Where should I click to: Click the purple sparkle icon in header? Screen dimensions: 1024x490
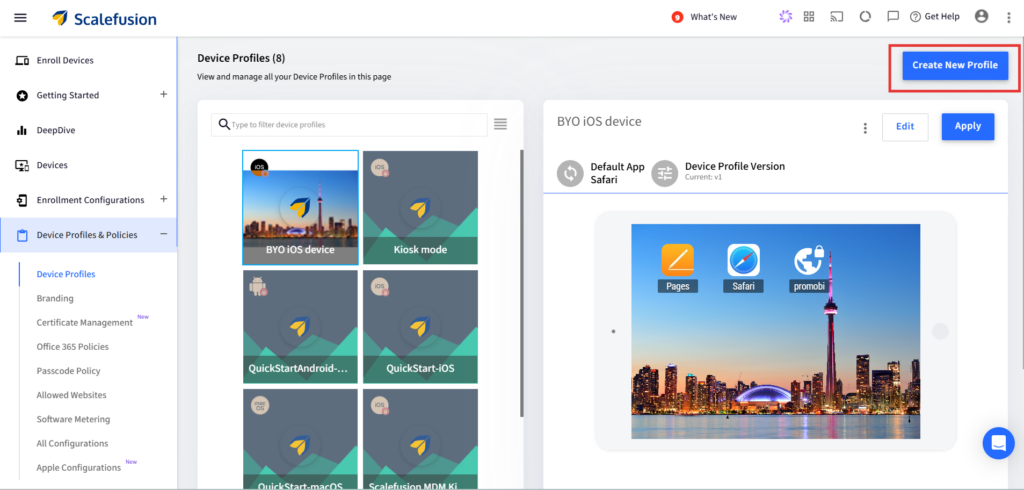click(x=786, y=17)
